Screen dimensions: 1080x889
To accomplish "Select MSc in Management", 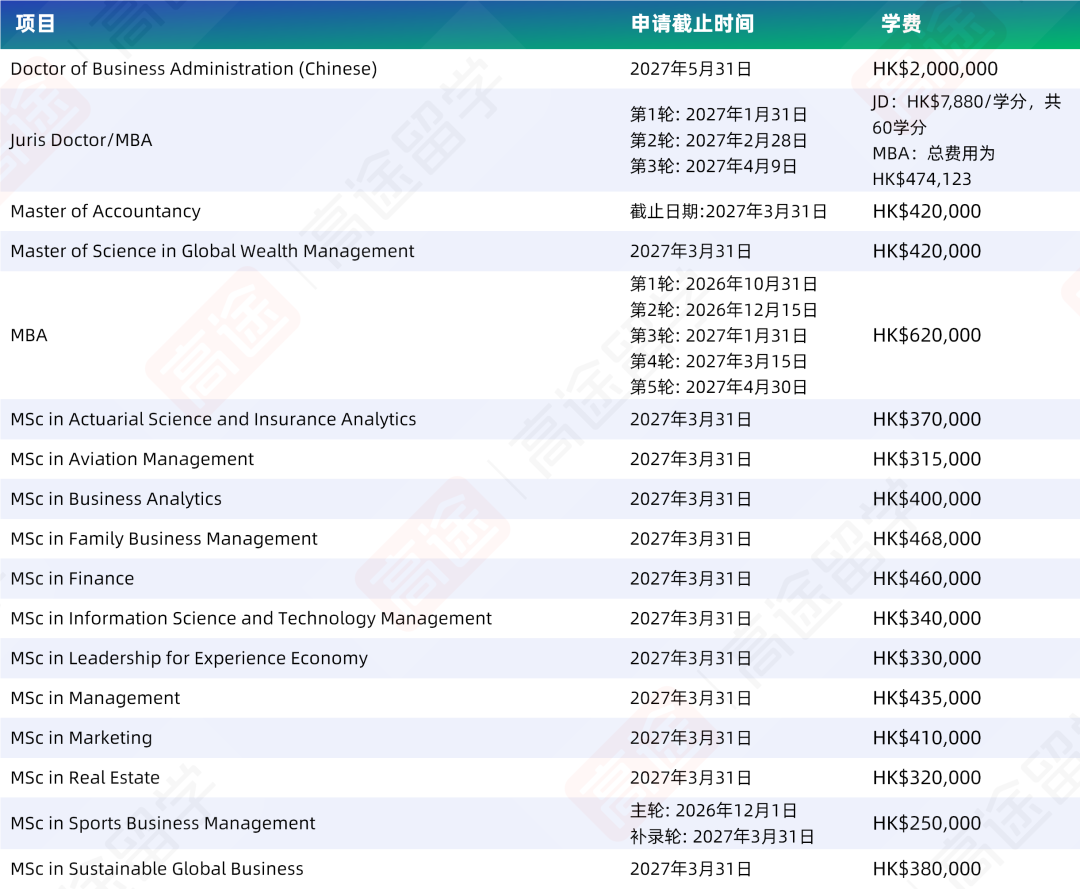I will (95, 699).
